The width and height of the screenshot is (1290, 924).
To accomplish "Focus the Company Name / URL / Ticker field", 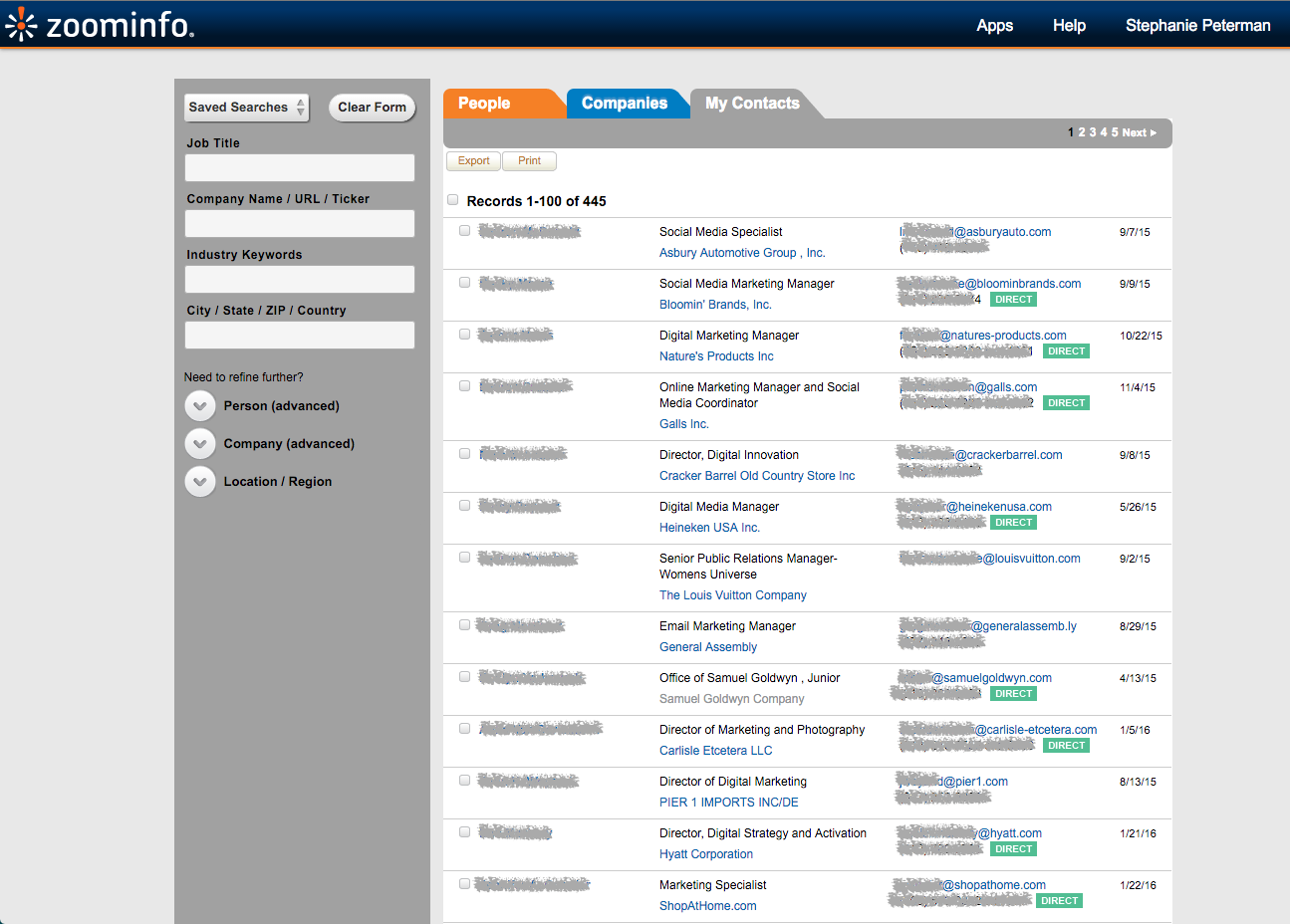I will 300,223.
